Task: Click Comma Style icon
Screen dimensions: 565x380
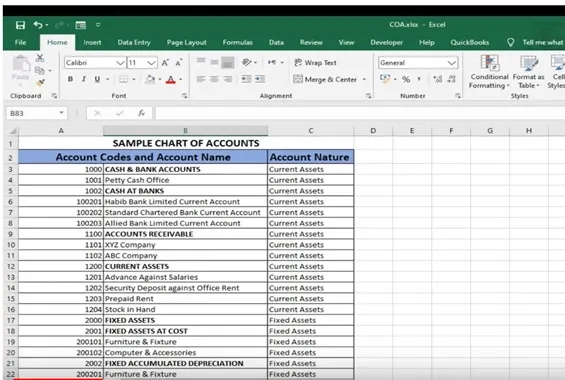Action: click(419, 79)
